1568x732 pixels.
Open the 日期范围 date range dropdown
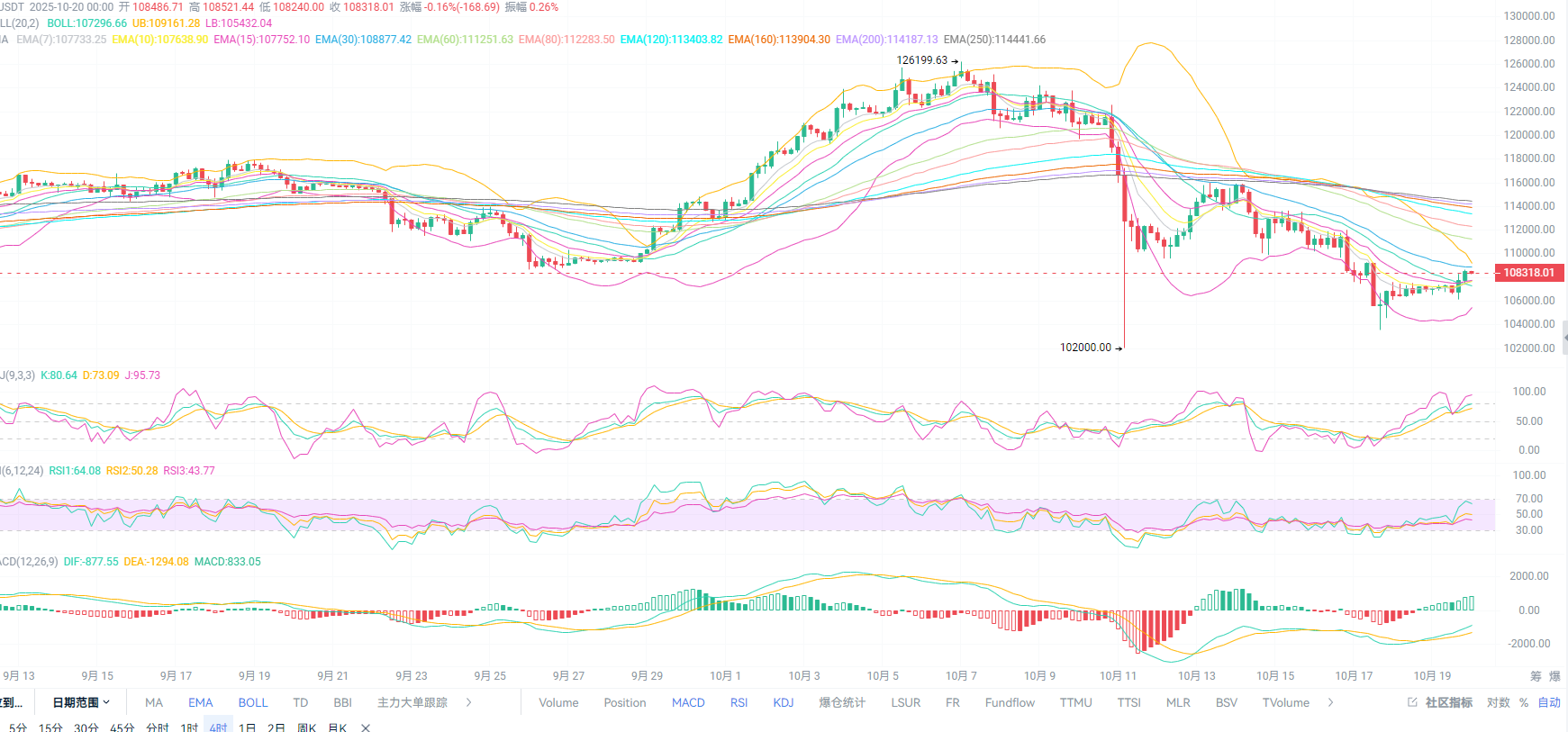(81, 702)
